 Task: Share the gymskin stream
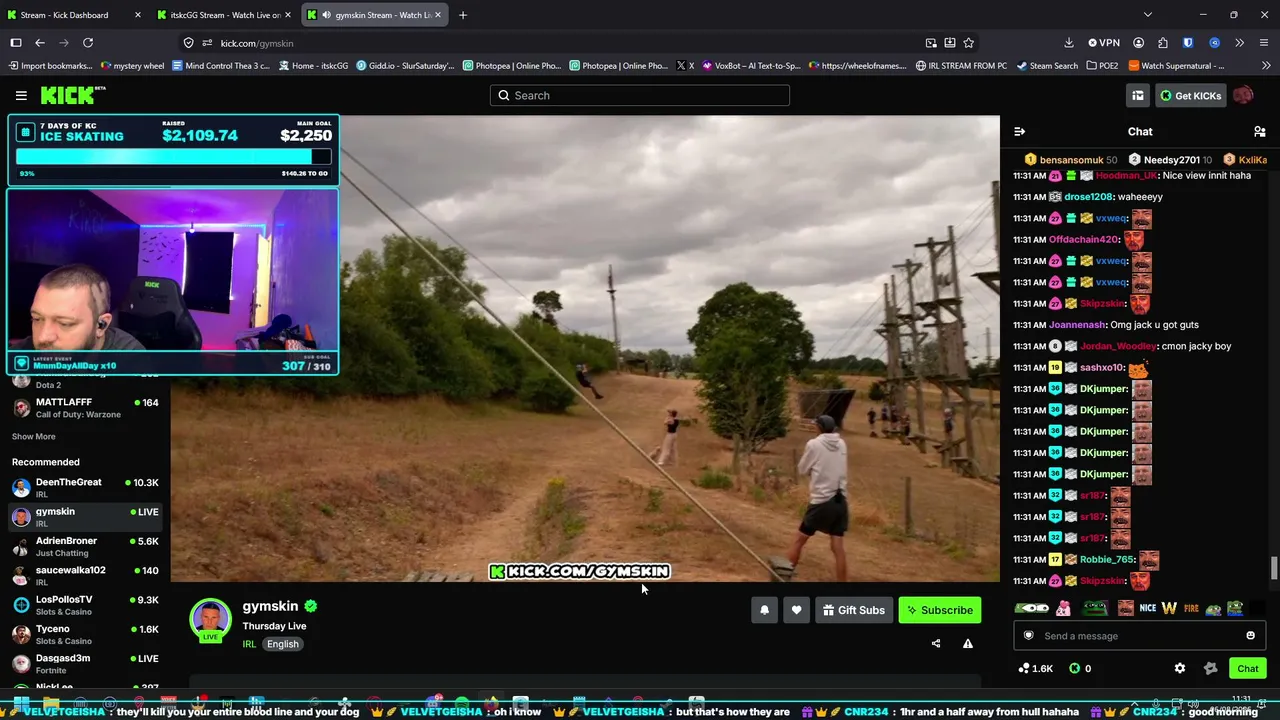point(936,644)
